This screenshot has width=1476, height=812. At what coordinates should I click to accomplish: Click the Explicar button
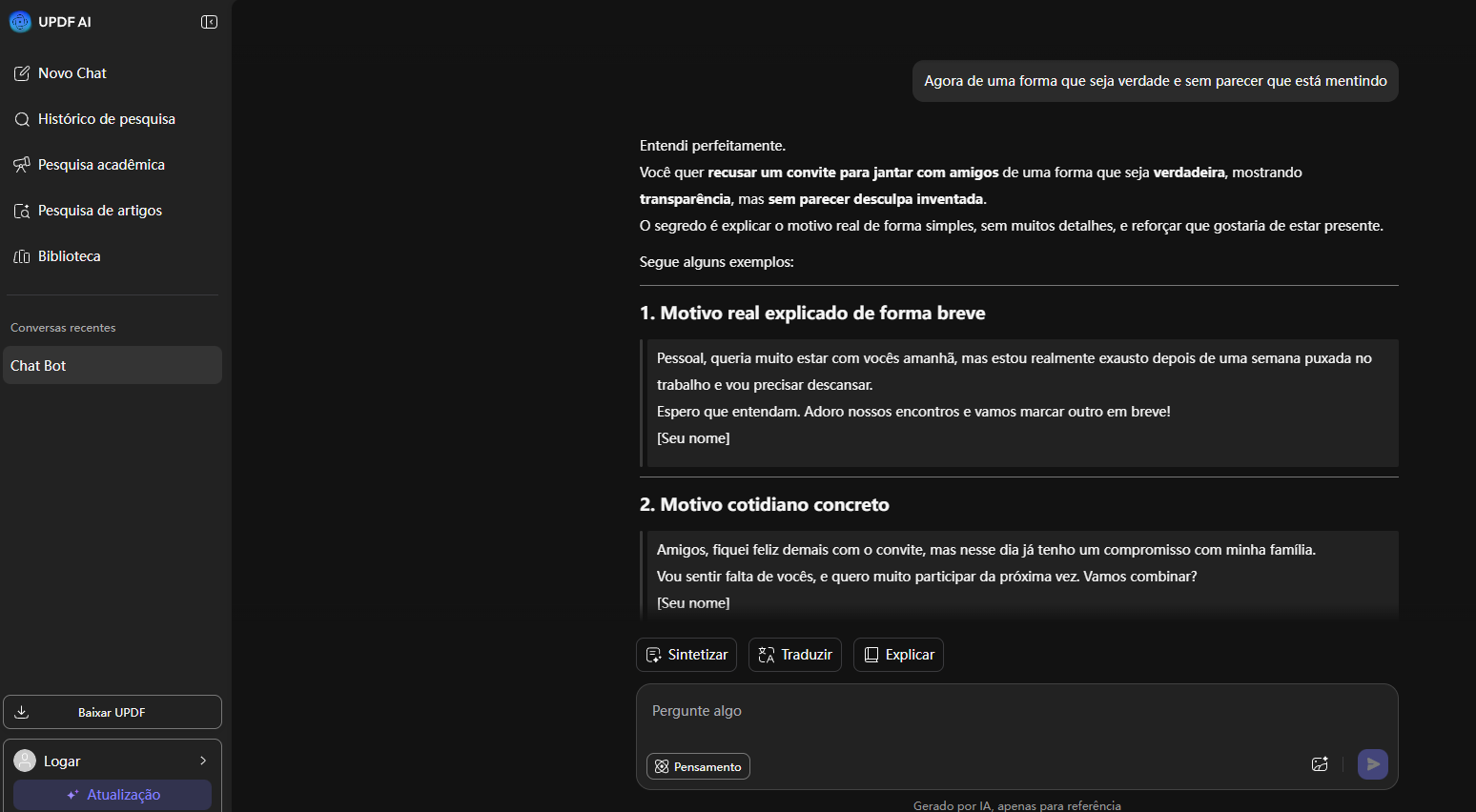click(898, 655)
